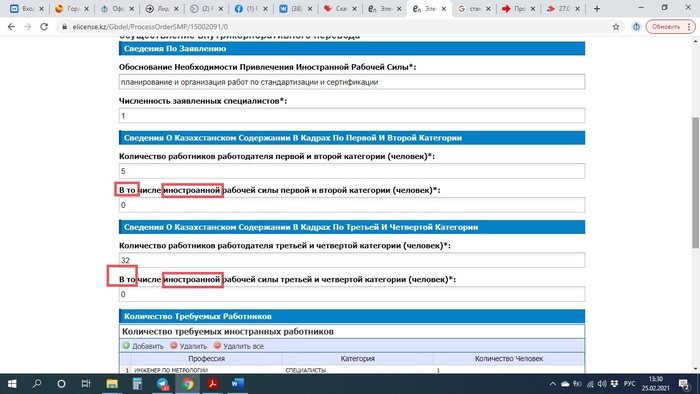Click the network tray icon

click(x=590, y=384)
